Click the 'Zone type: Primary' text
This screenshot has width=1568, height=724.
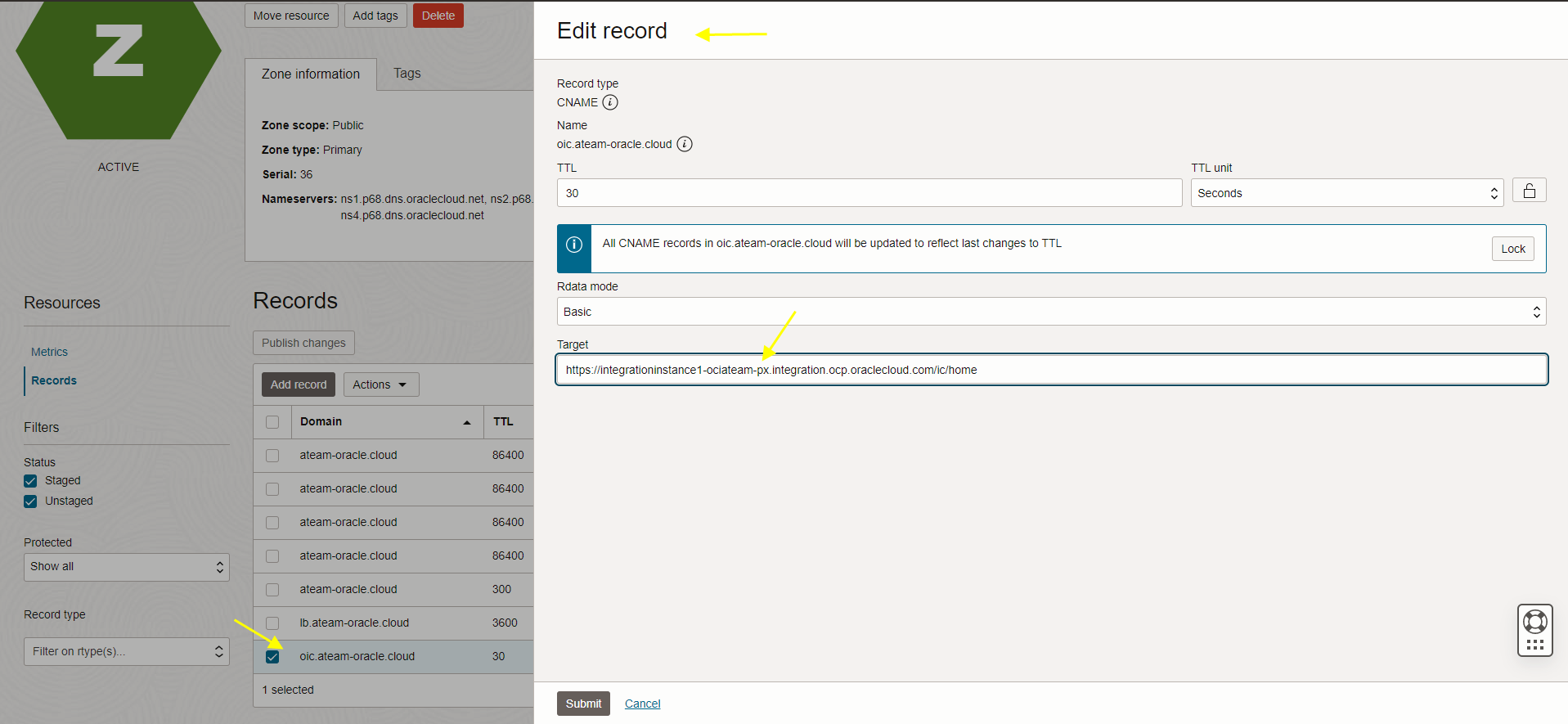pos(312,150)
